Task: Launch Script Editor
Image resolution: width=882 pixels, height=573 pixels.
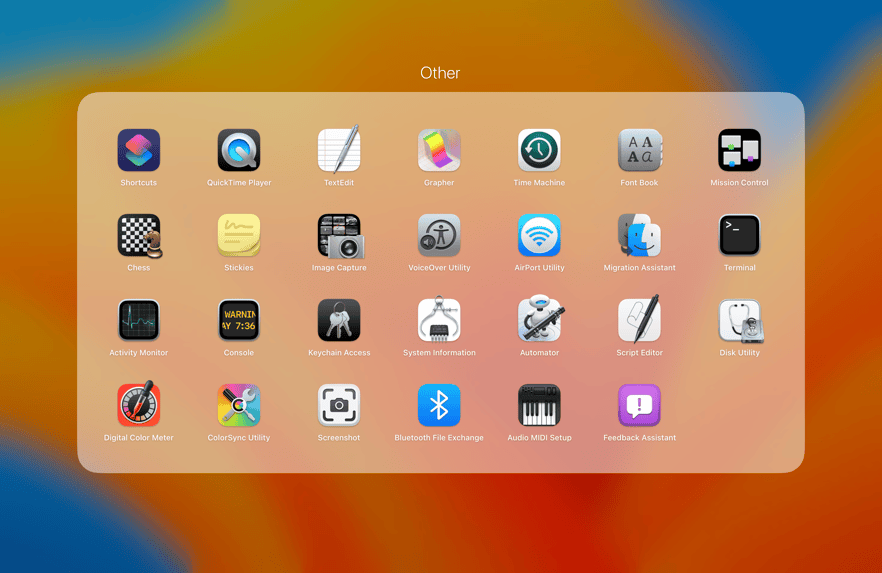Action: tap(639, 319)
